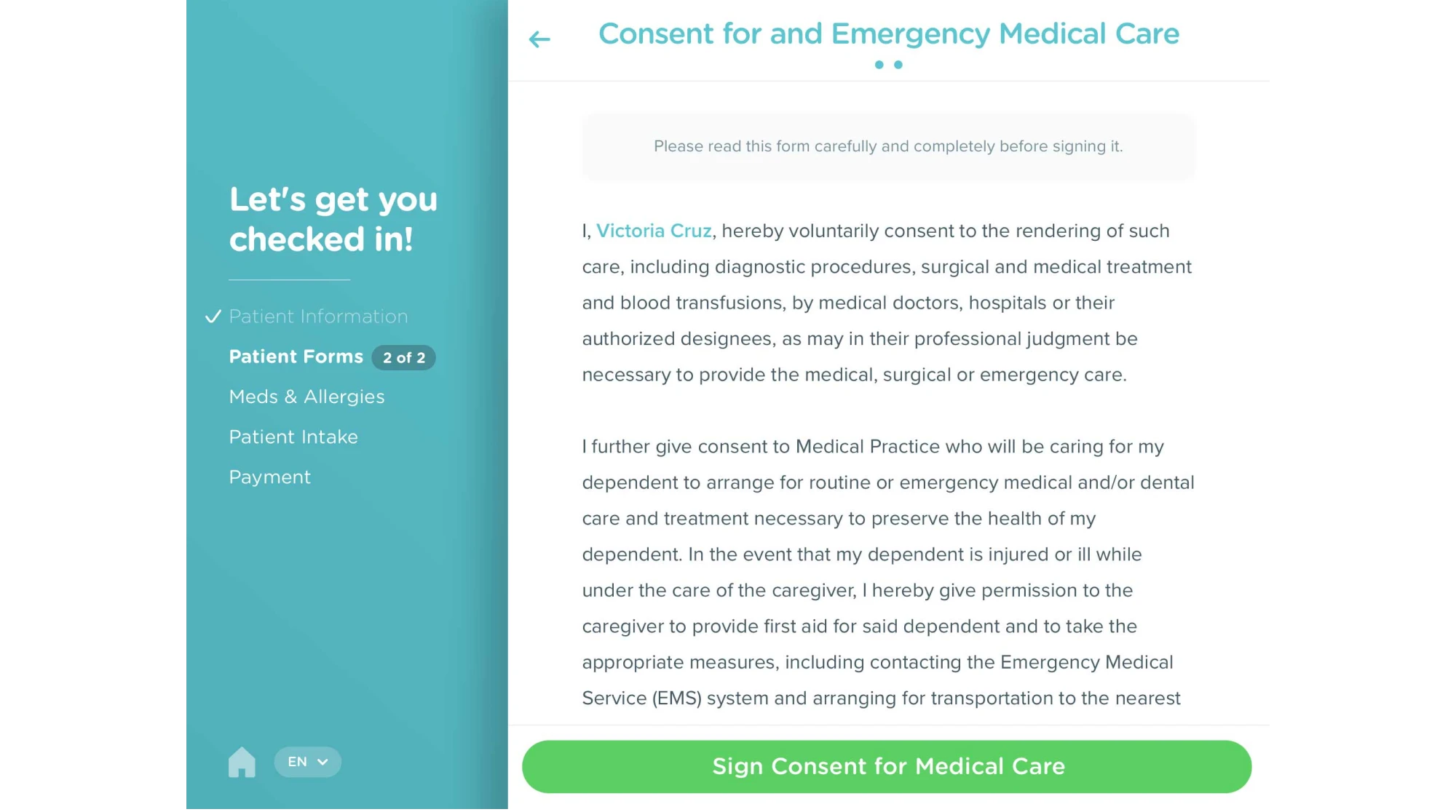Jump to the Payment step
1456x812 pixels.
[x=269, y=477]
